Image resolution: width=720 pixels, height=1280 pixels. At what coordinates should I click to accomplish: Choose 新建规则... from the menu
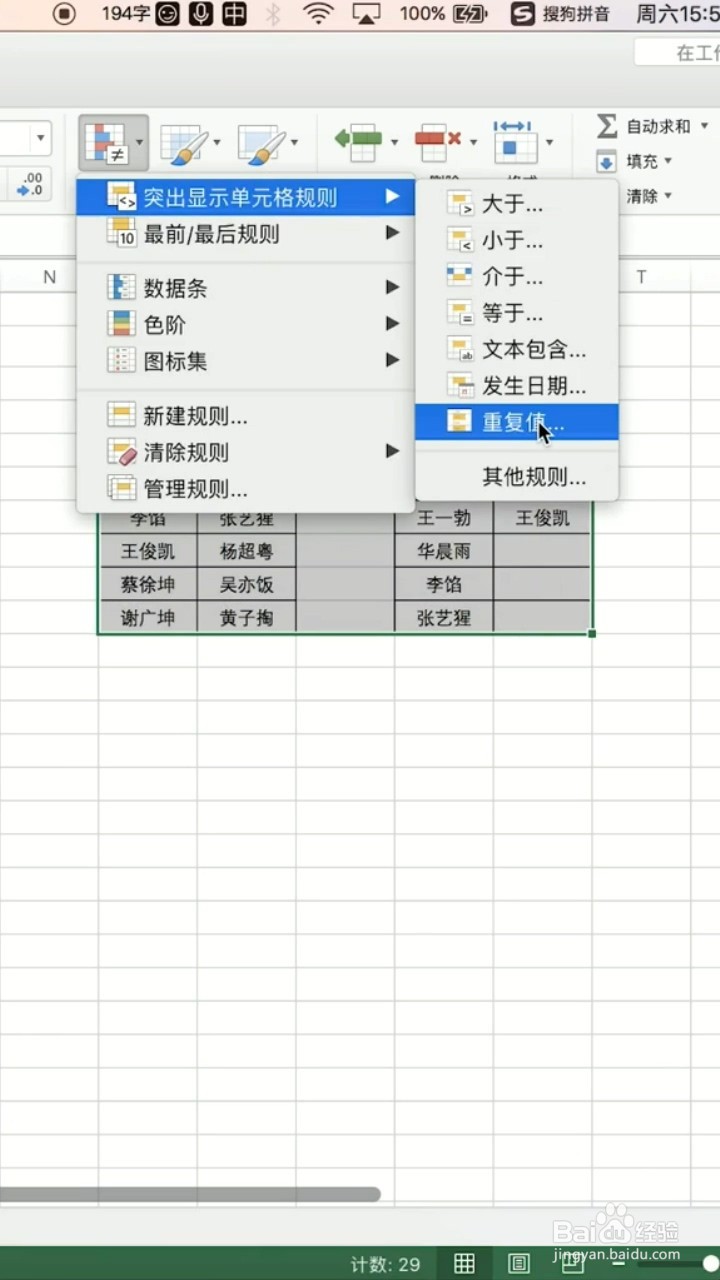tap(246, 416)
